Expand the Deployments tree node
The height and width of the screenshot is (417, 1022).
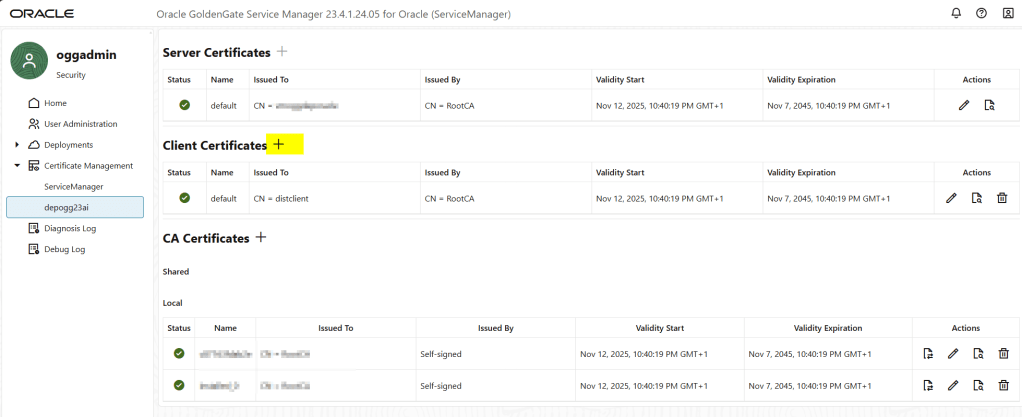17,145
